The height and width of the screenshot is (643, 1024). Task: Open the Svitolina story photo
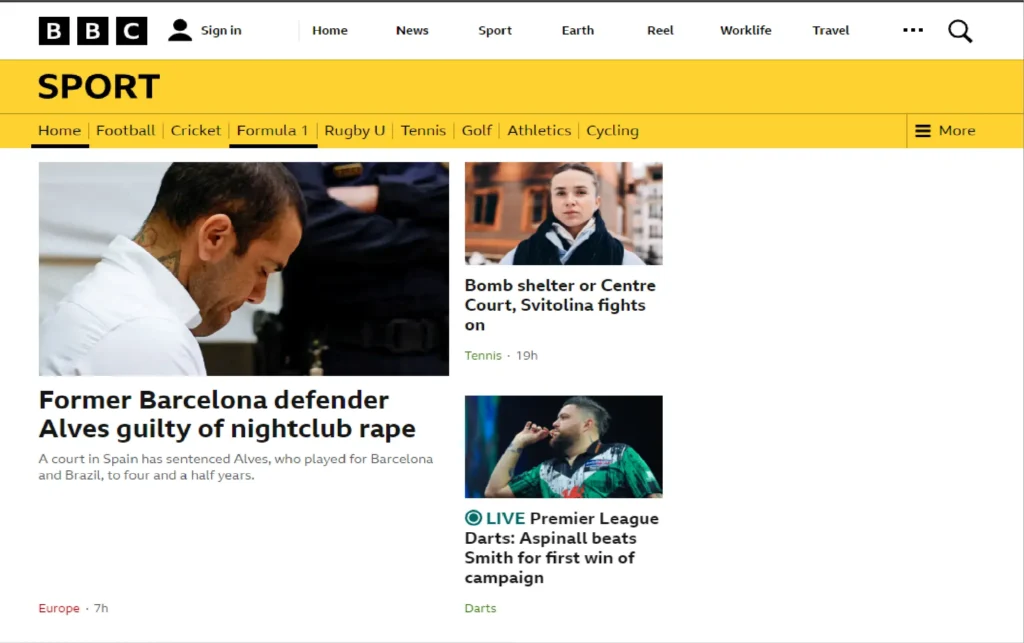pos(564,213)
